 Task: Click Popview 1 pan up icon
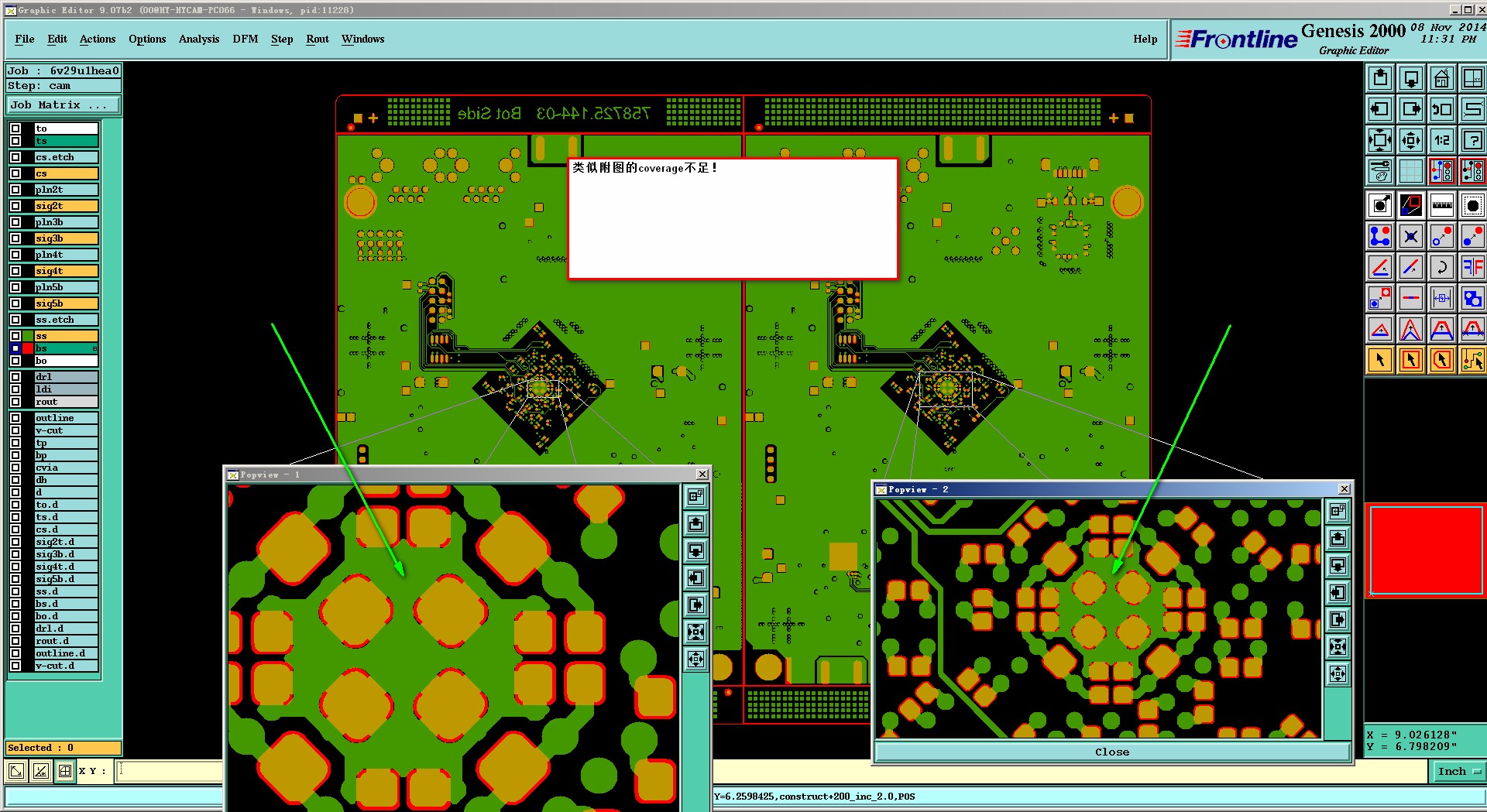pos(695,524)
